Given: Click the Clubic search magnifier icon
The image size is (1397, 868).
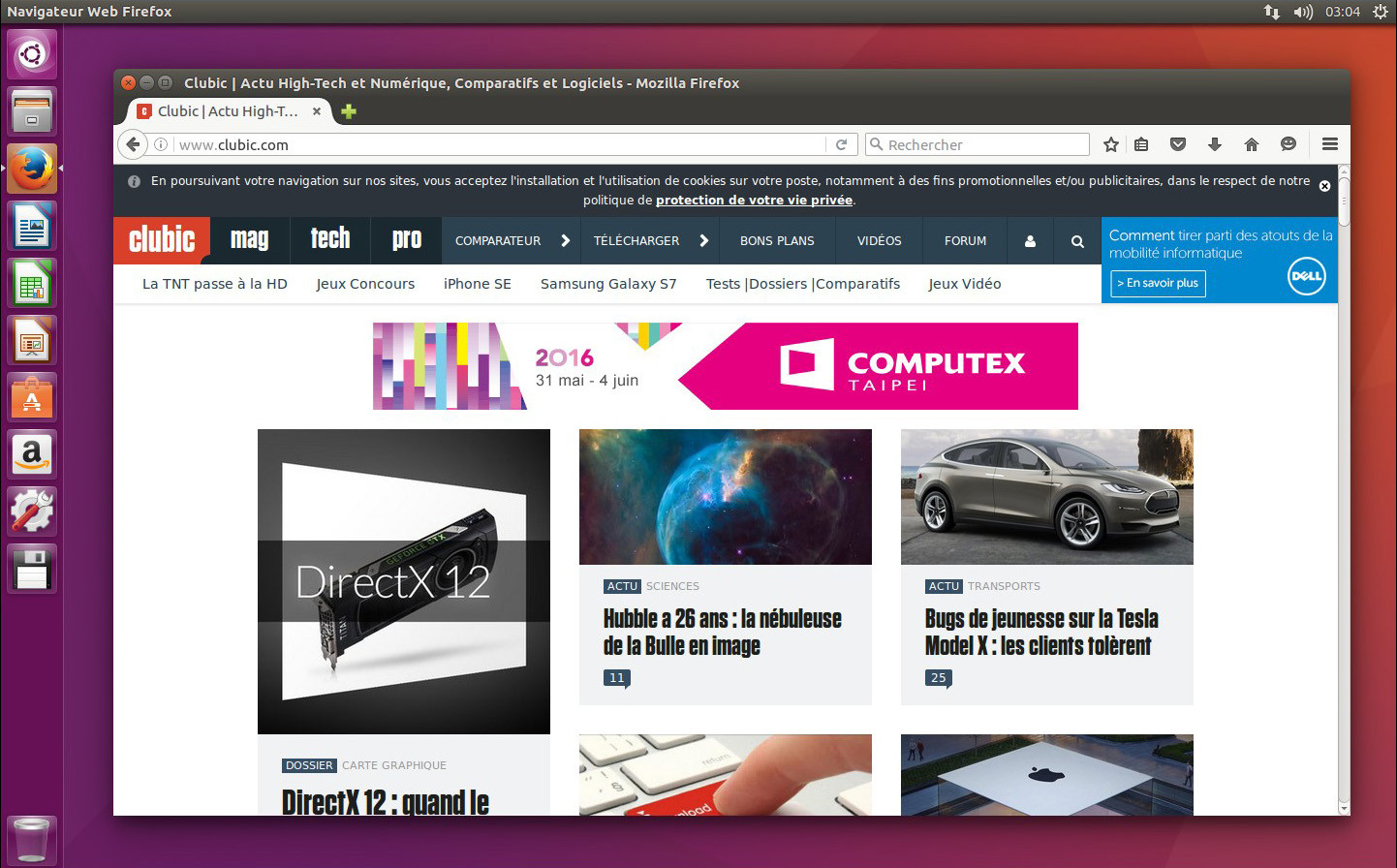Looking at the screenshot, I should (x=1077, y=241).
